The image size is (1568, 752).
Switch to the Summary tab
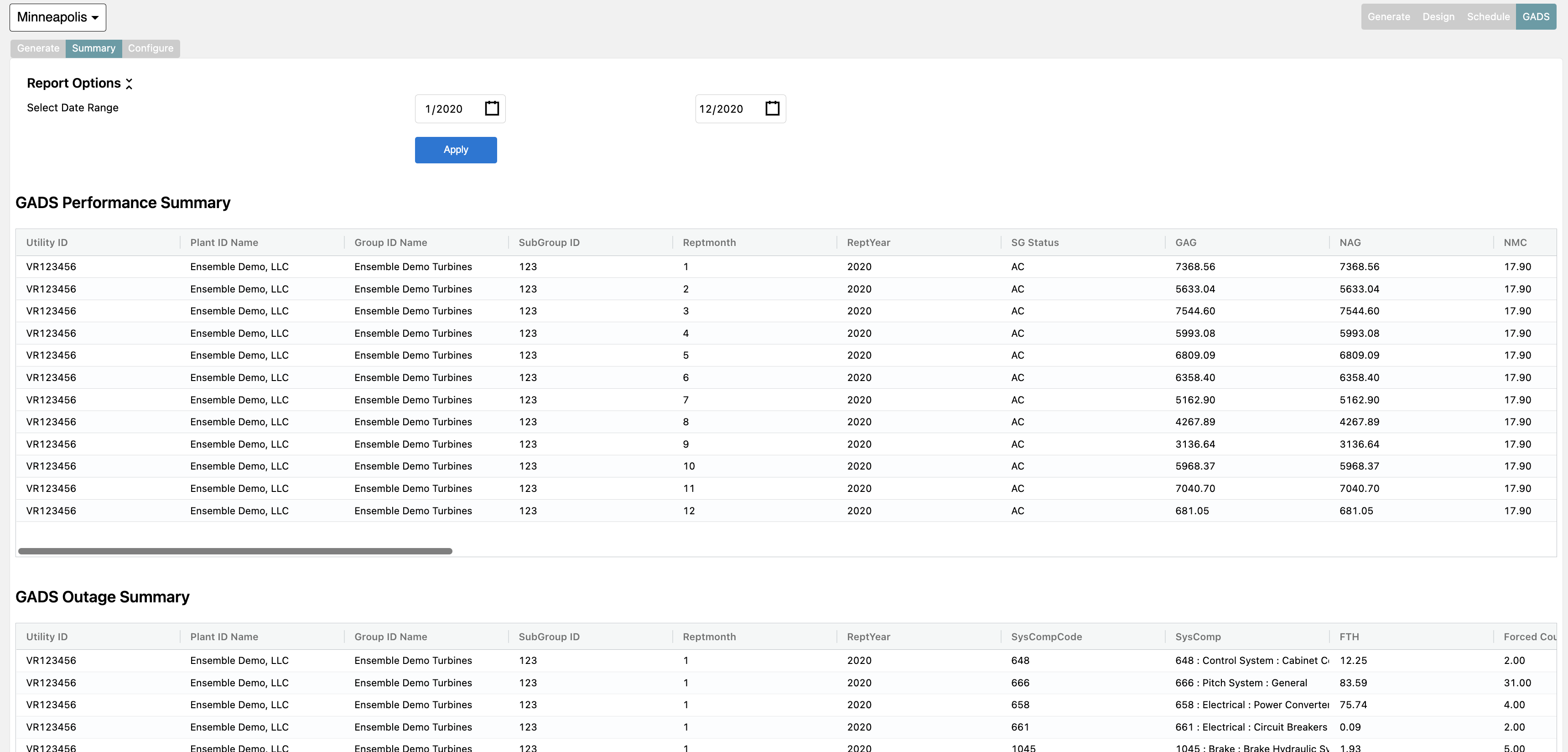point(93,48)
